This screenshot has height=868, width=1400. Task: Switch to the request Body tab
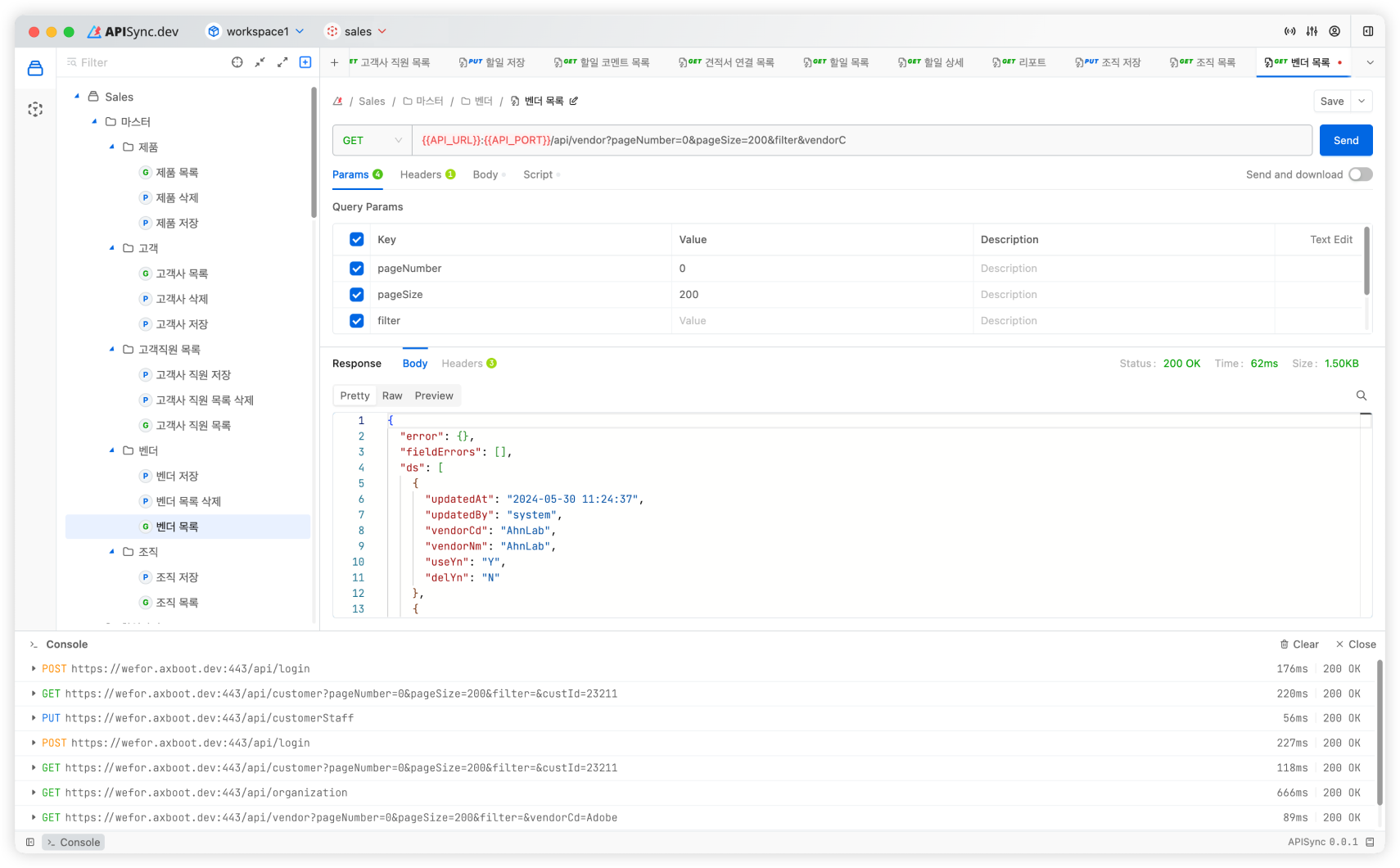[489, 174]
